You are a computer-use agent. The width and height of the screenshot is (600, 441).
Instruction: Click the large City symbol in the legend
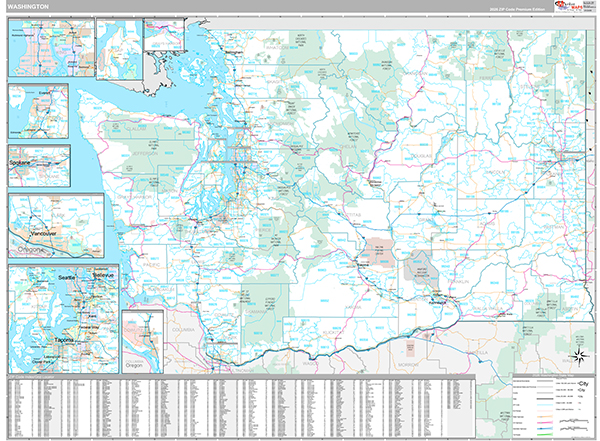584,384
